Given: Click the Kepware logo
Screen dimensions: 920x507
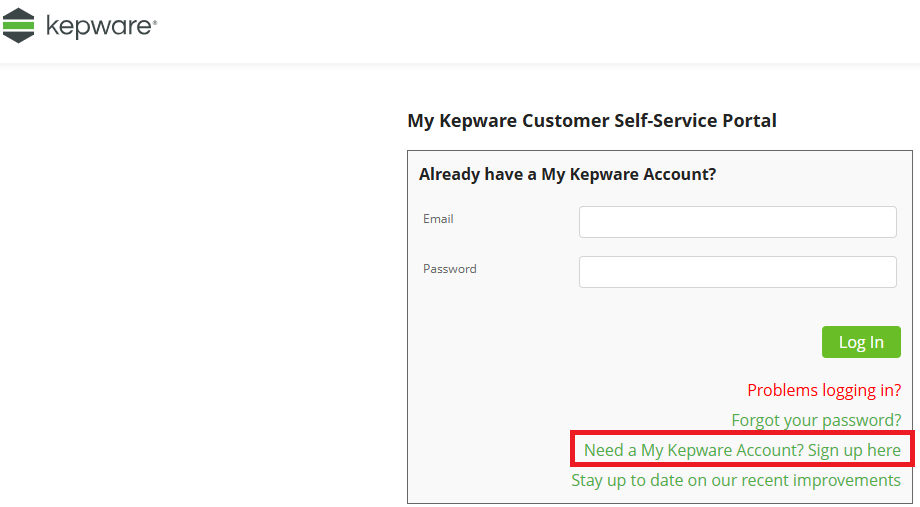Looking at the screenshot, I should 80,26.
